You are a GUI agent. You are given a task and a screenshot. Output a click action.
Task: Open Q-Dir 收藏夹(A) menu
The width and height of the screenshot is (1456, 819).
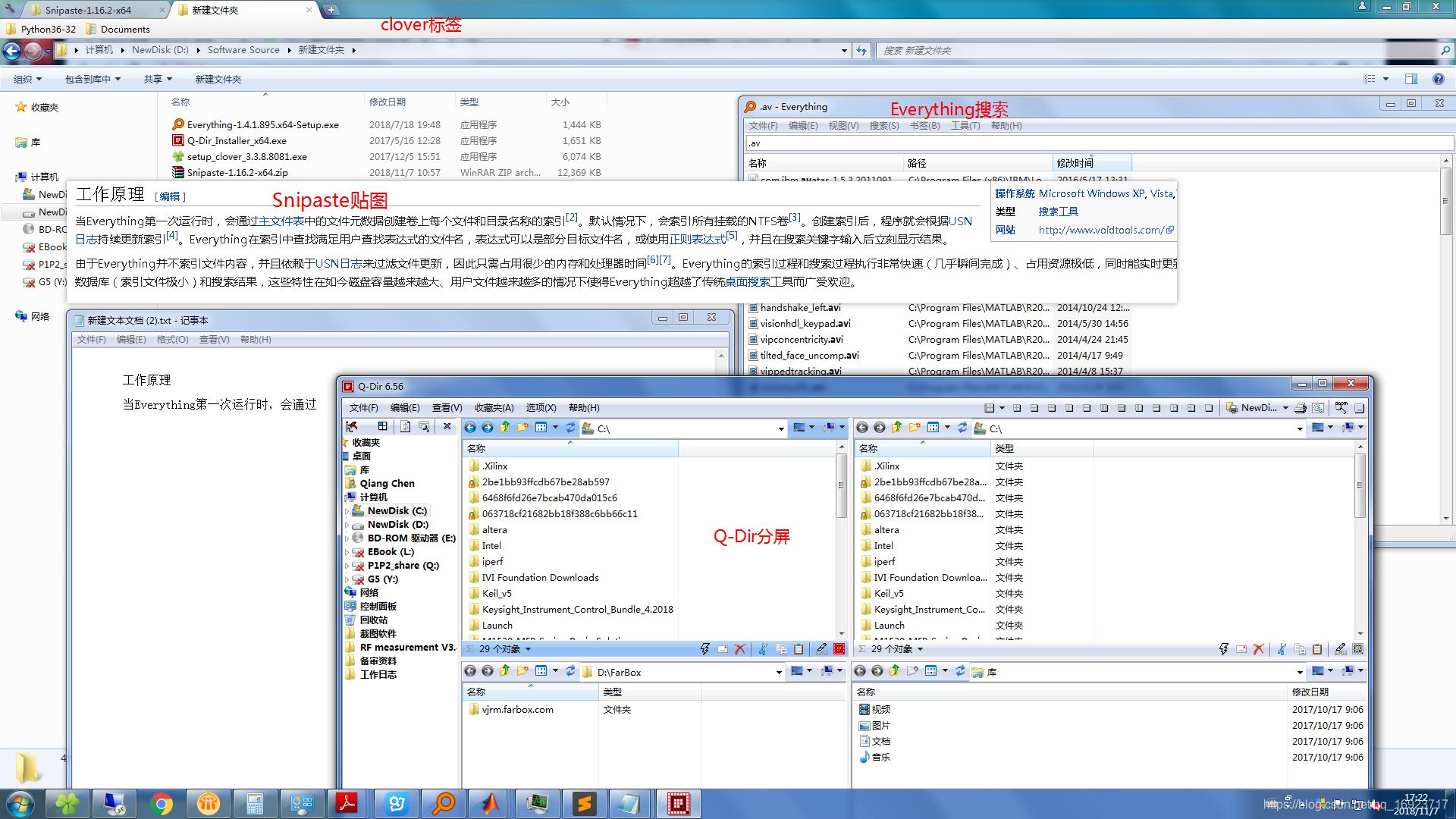[x=494, y=408]
